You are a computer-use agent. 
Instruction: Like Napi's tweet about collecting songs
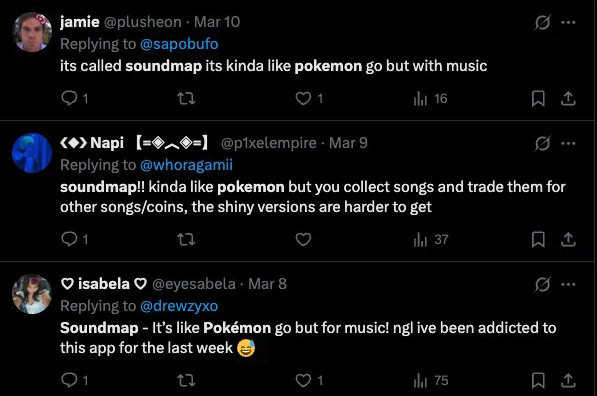pos(303,240)
